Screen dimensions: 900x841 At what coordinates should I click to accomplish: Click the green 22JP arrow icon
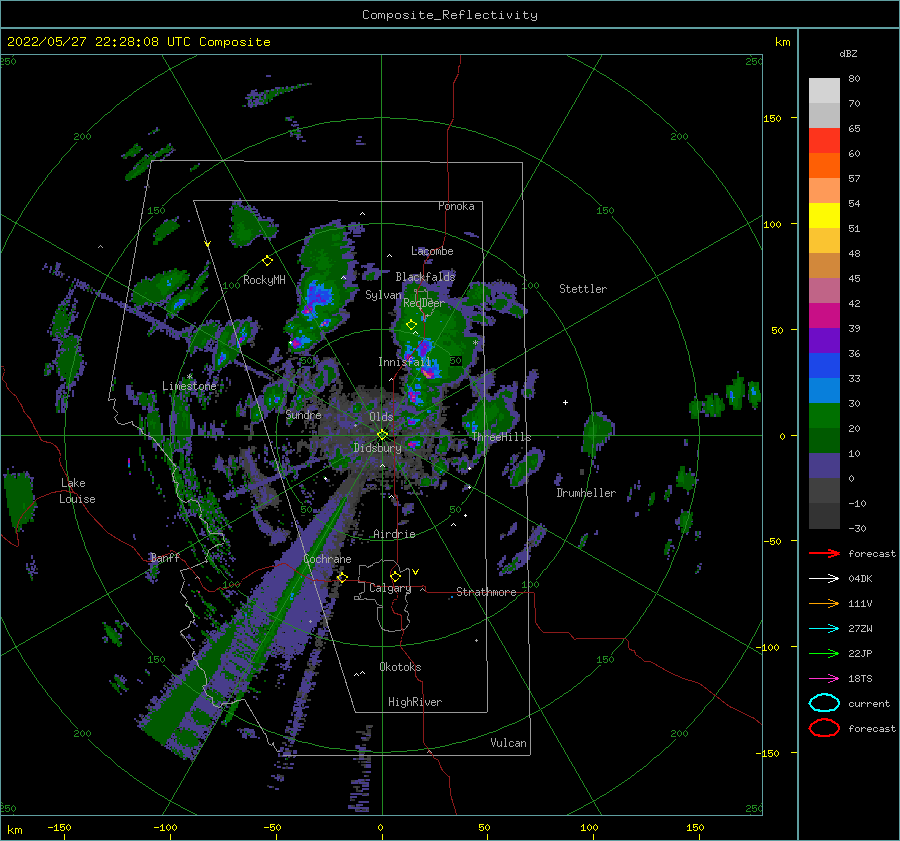pyautogui.click(x=824, y=653)
